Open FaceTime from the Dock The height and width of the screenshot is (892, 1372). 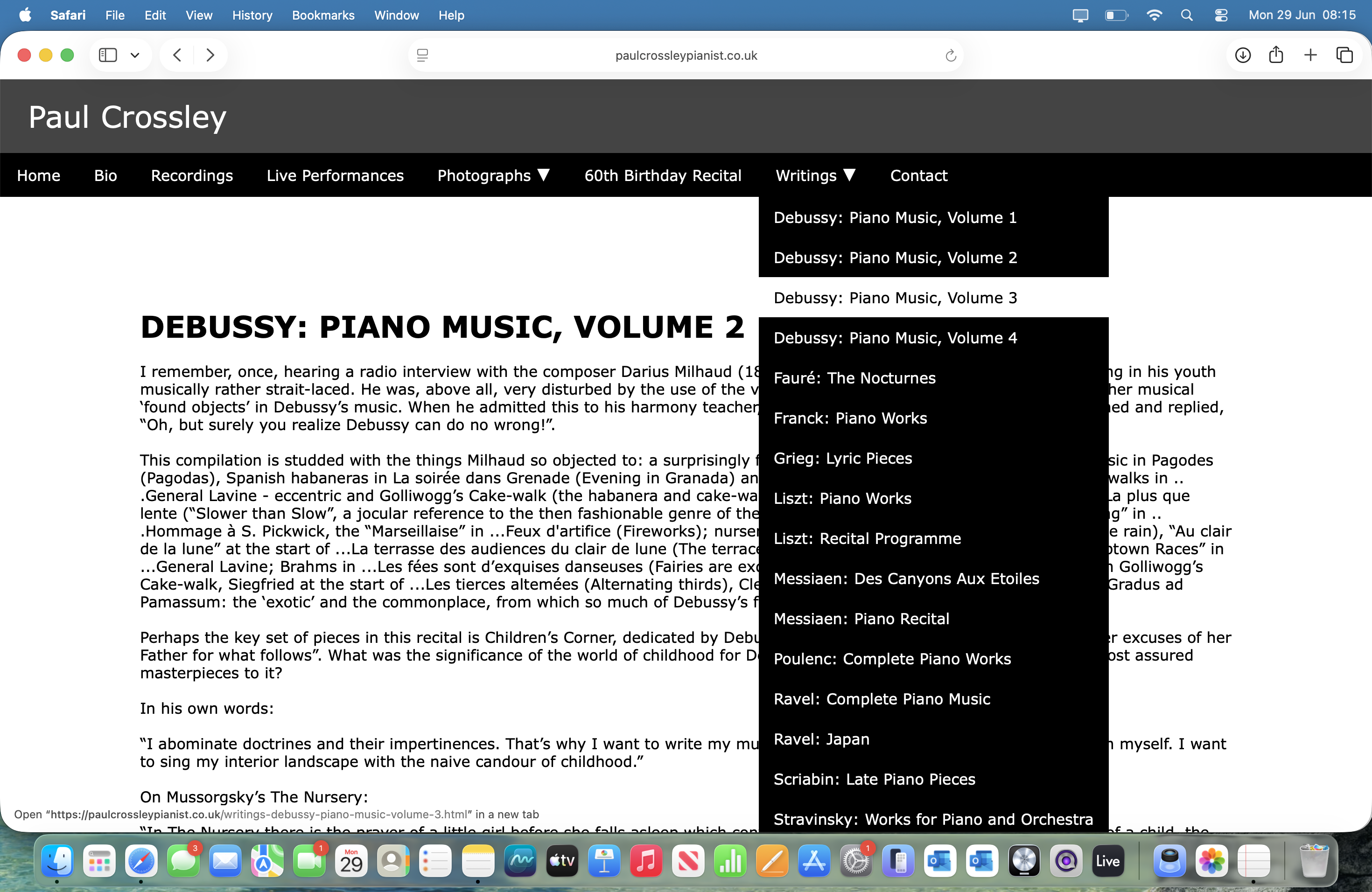tap(309, 861)
